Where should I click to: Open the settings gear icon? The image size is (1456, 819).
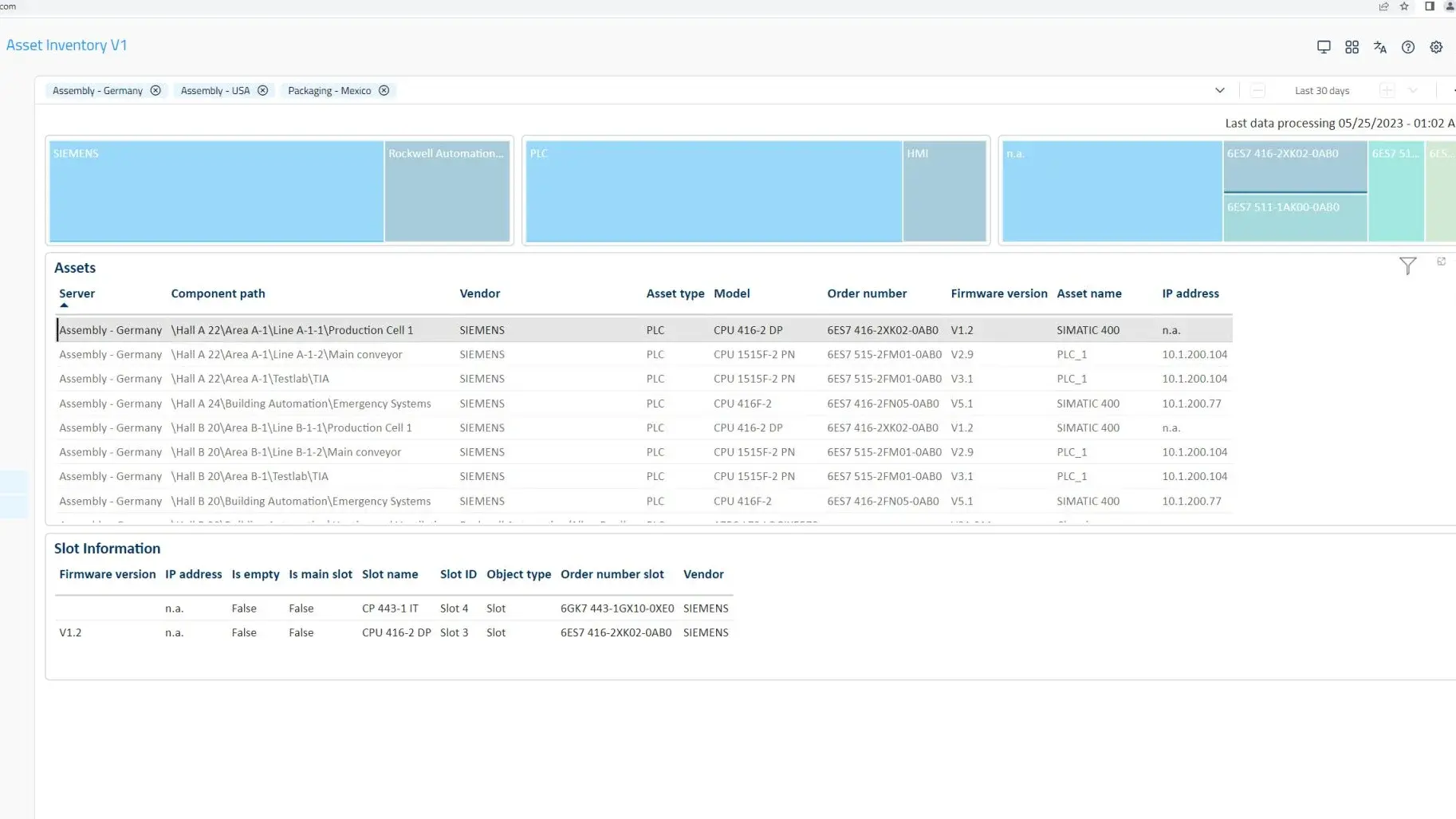click(x=1436, y=47)
